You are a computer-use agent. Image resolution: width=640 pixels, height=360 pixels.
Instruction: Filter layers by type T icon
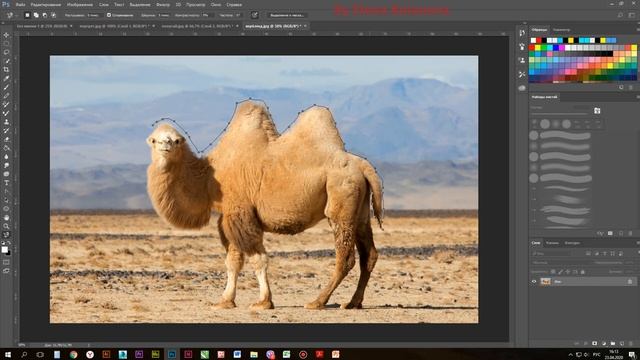(x=604, y=253)
